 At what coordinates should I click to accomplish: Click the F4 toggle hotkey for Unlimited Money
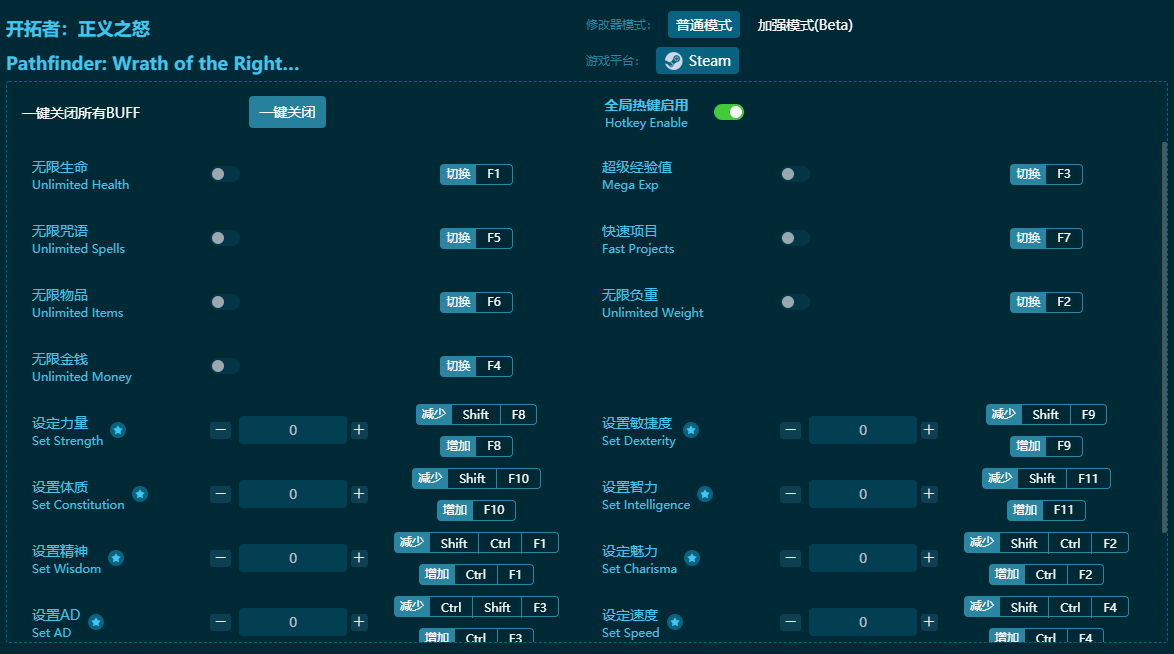(x=476, y=366)
